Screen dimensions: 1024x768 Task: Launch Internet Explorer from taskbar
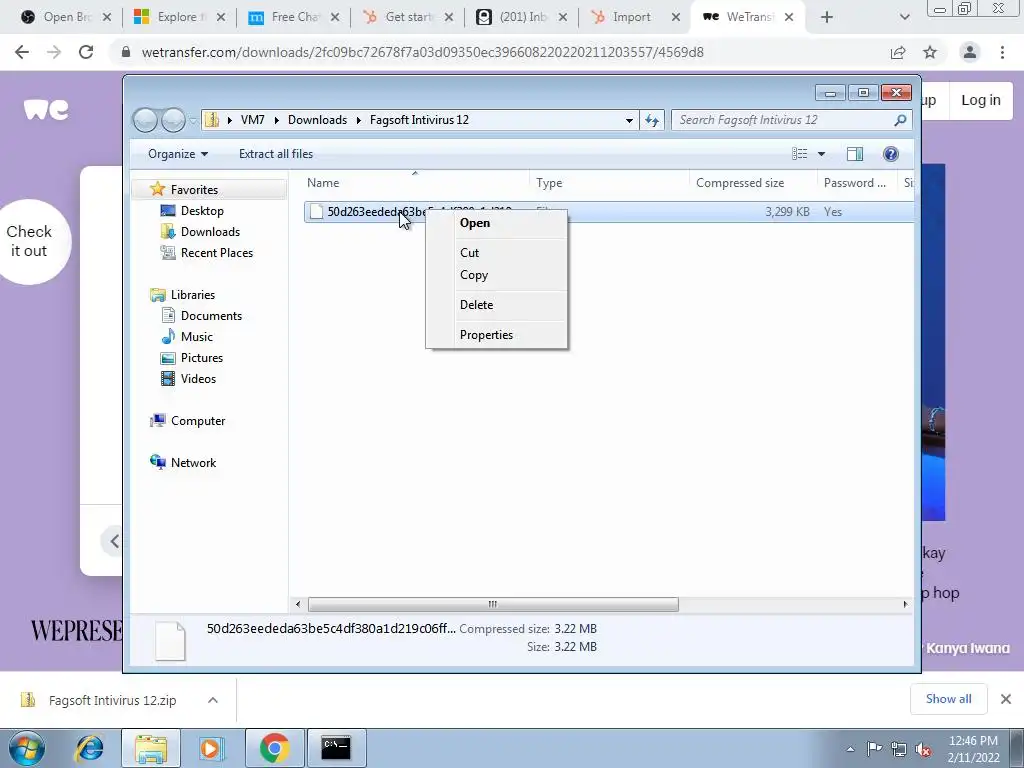(x=89, y=748)
